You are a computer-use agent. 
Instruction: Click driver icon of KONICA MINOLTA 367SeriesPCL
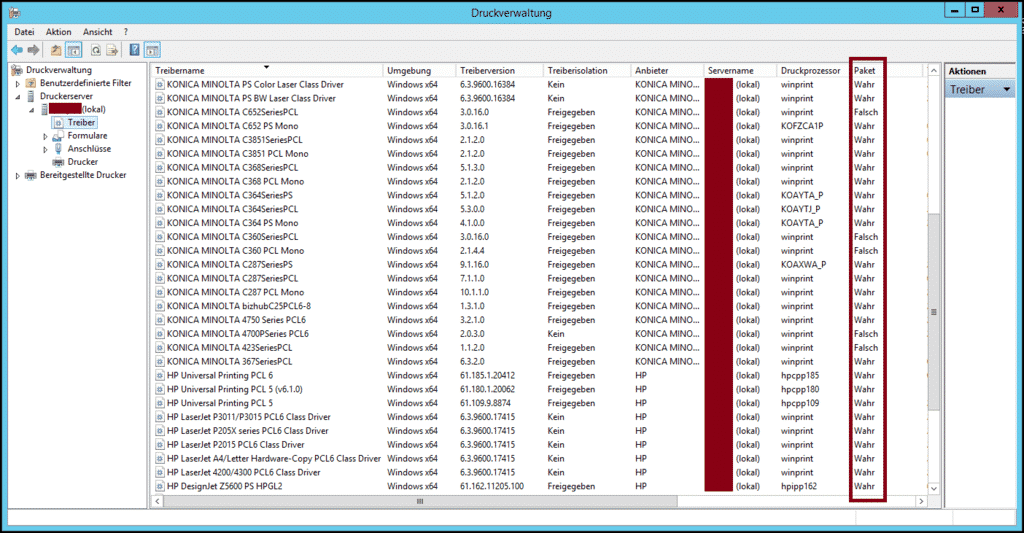click(x=160, y=362)
